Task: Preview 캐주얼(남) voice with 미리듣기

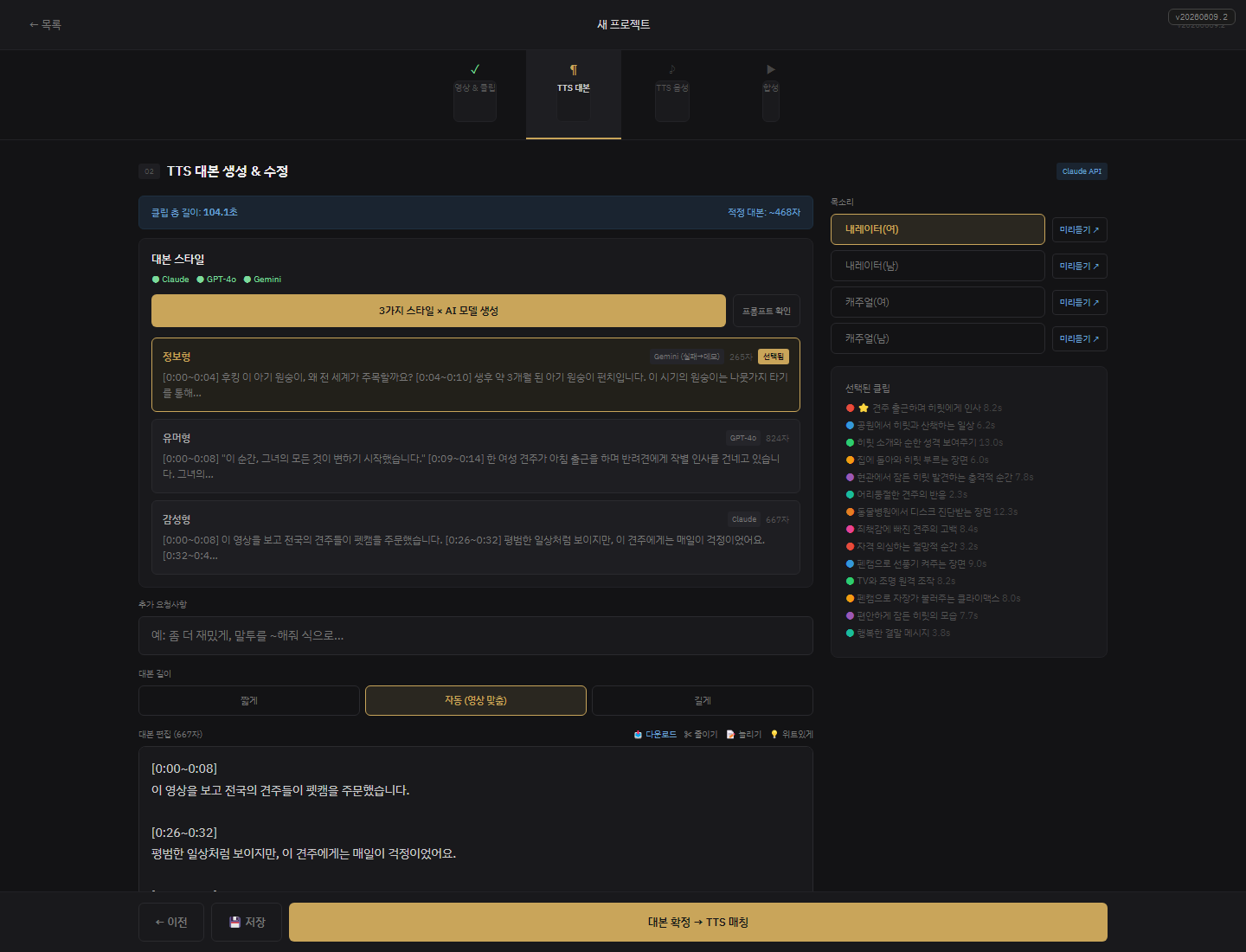Action: click(1080, 338)
